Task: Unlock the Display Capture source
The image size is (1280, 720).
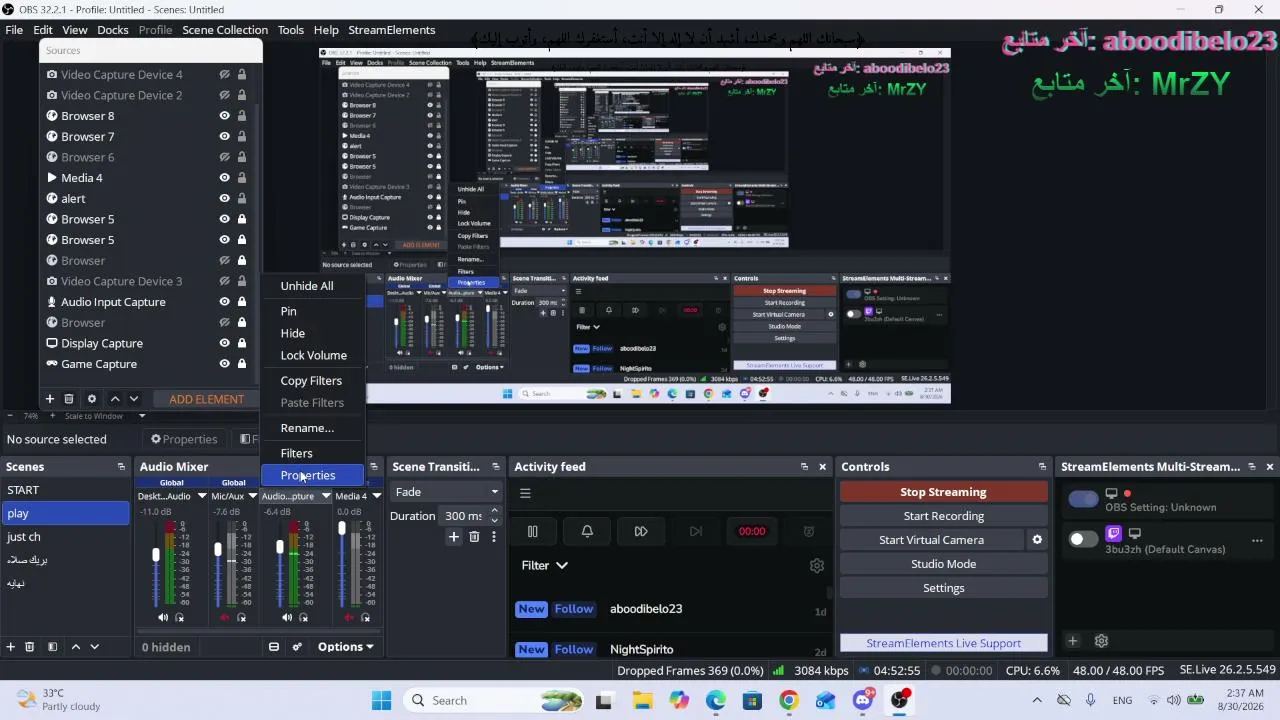Action: [x=241, y=343]
